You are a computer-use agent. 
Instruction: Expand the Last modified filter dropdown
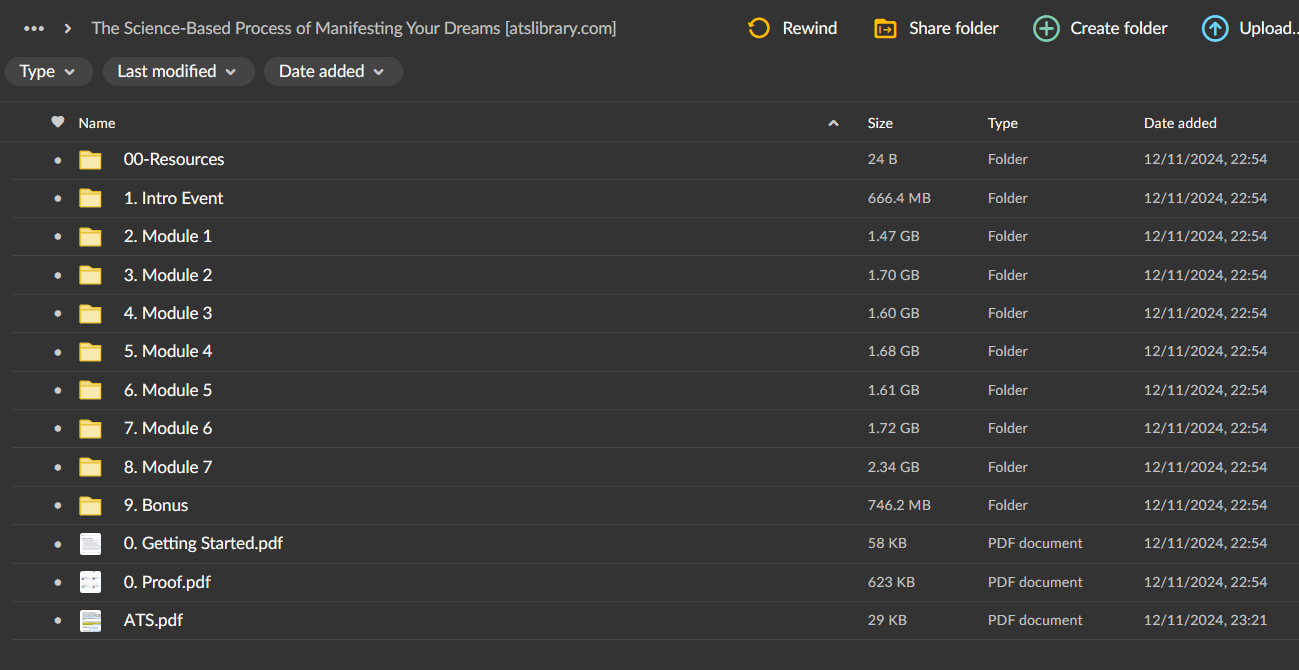coord(177,71)
